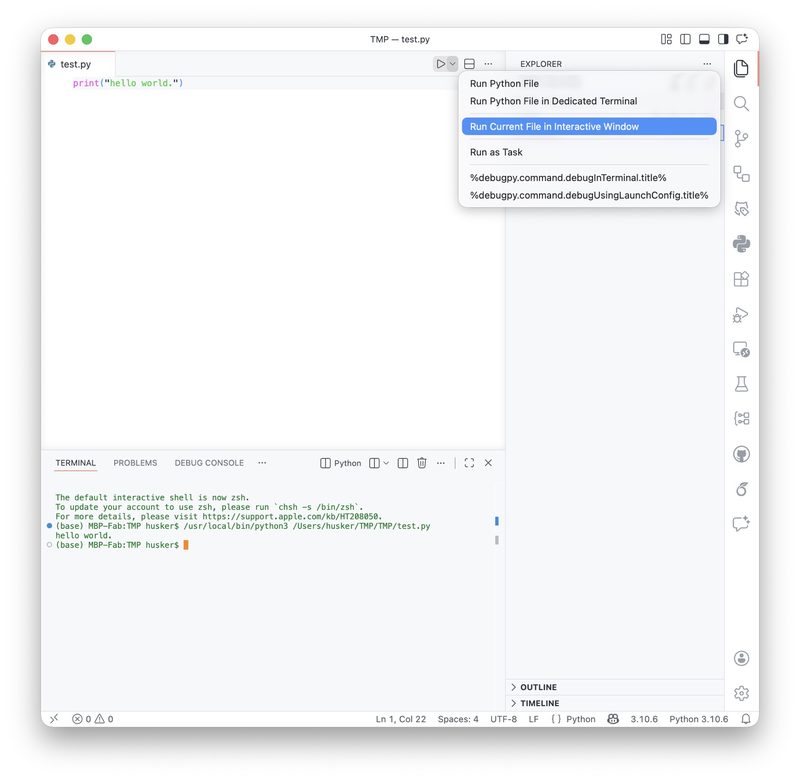Open the Manage gear icon

[x=741, y=693]
